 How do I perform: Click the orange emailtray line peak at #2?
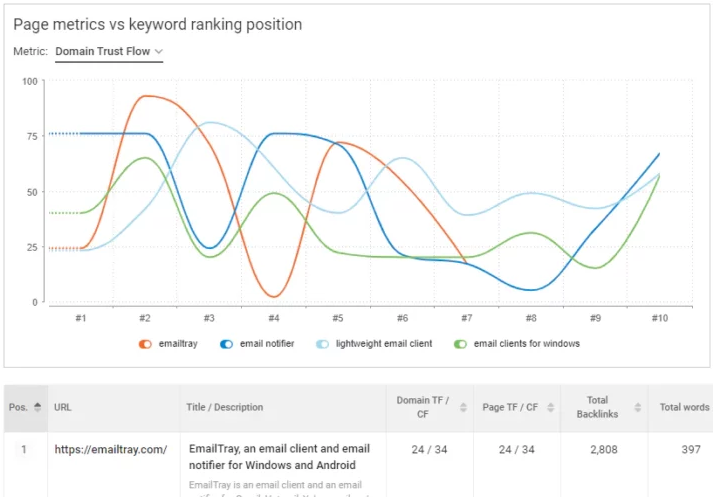point(147,96)
